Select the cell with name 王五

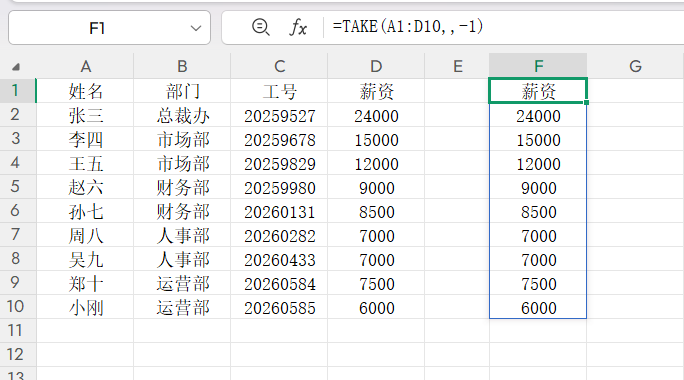coord(86,164)
